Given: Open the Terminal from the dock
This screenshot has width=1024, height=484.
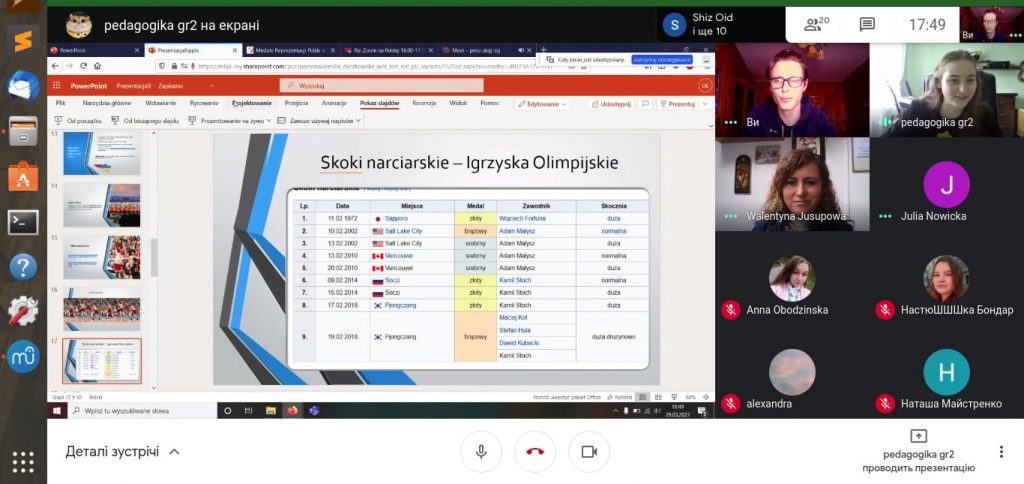Looking at the screenshot, I should 22,221.
